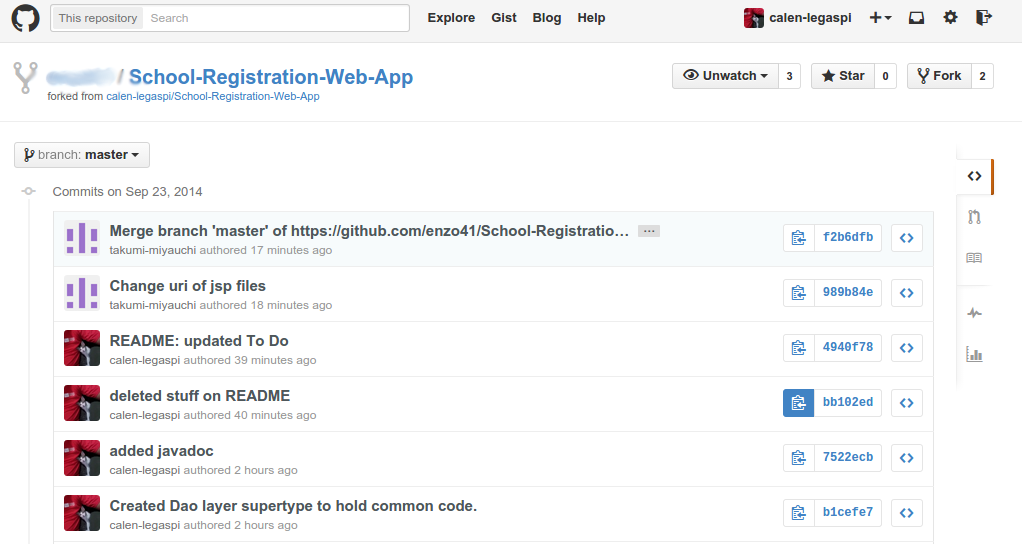Copy SHA 4940f78 to clipboard

(798, 347)
